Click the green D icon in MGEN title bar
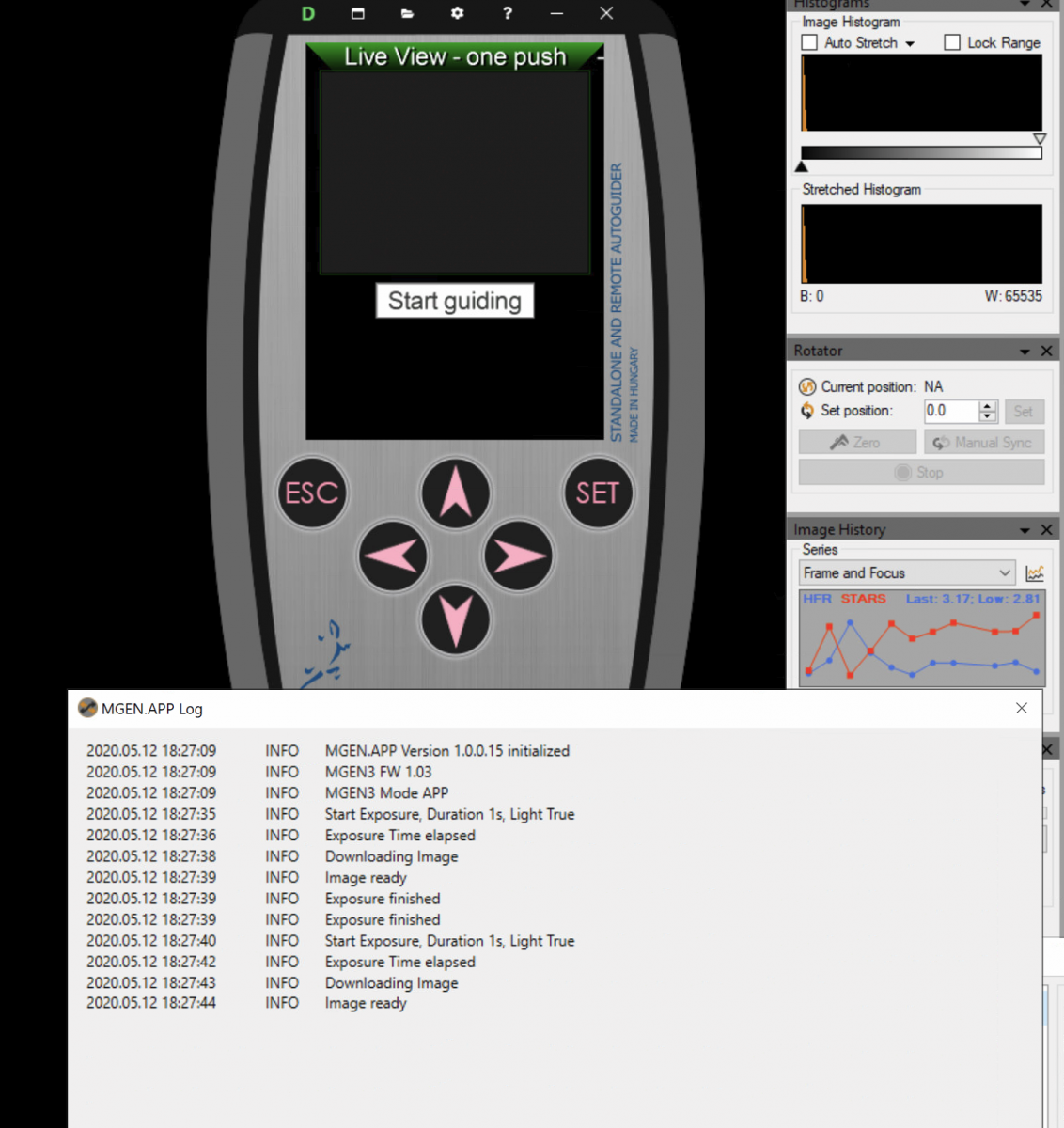 (x=308, y=14)
